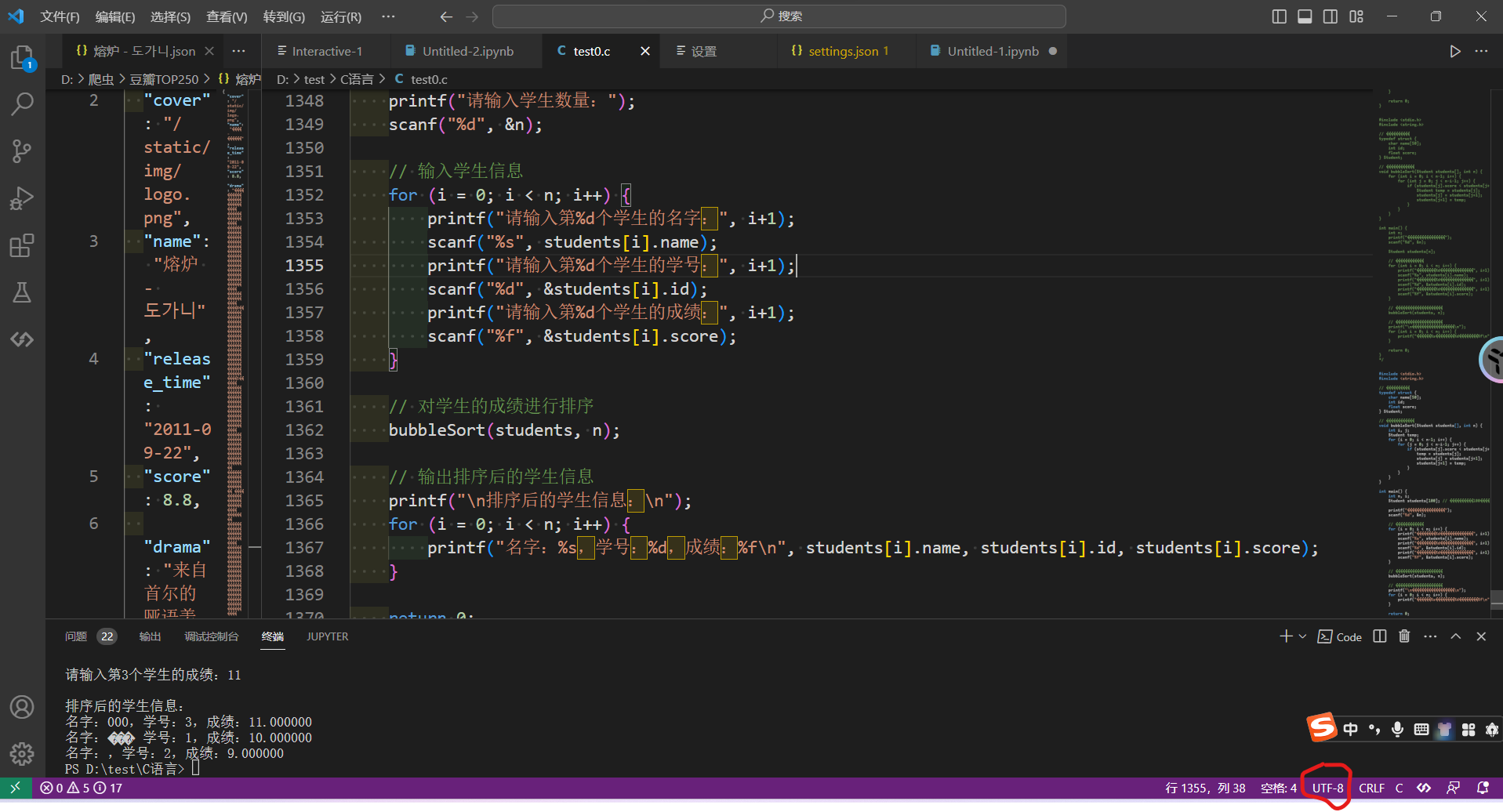Open the 选择(S) menu

(170, 16)
